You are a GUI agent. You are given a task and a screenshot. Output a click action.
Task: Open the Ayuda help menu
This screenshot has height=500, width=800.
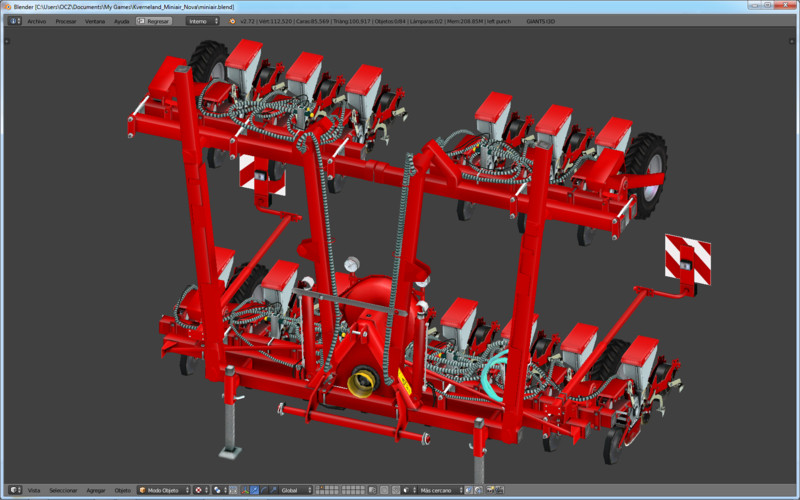[121, 20]
